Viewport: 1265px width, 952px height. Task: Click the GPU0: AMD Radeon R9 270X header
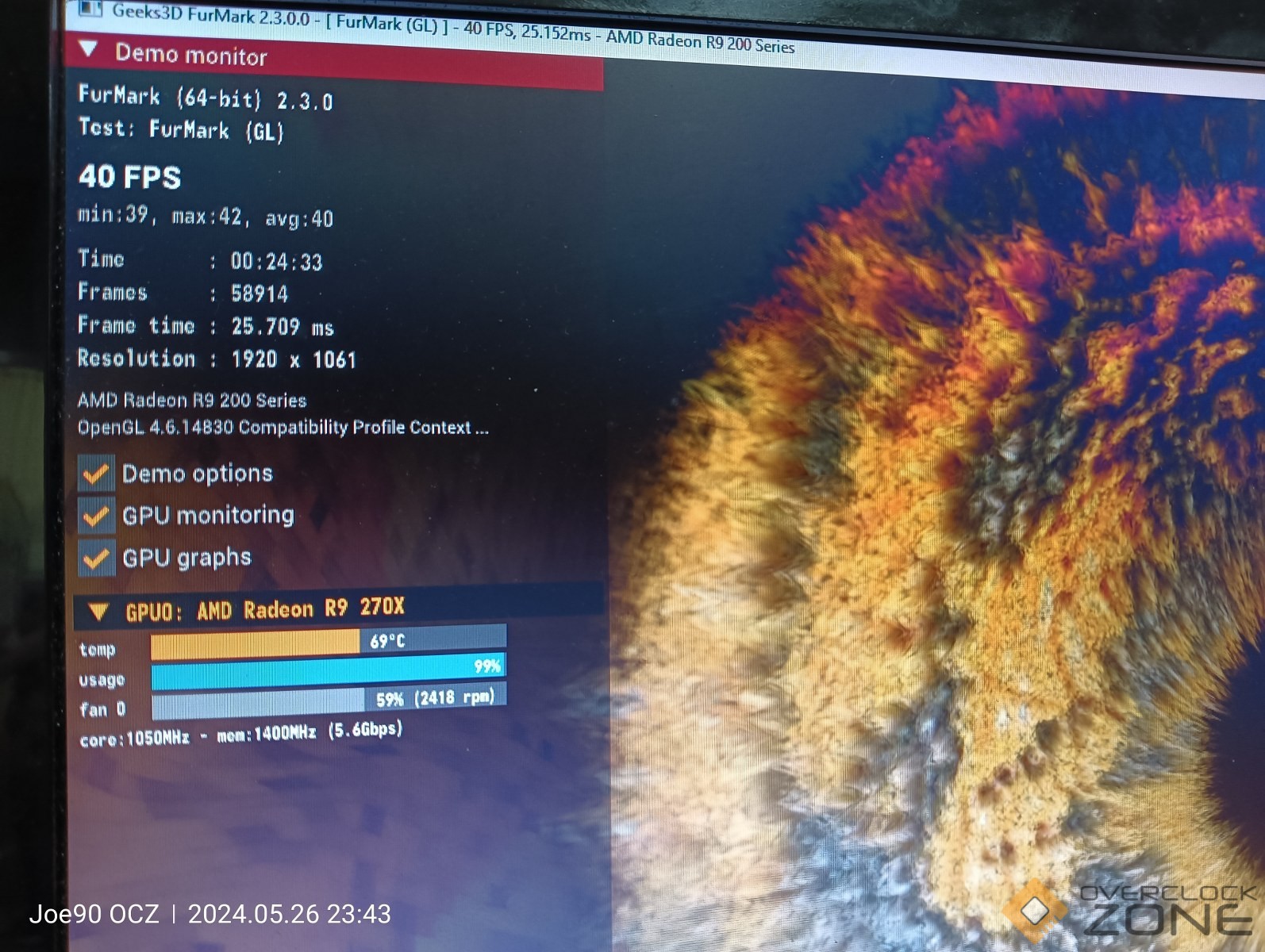(x=264, y=609)
